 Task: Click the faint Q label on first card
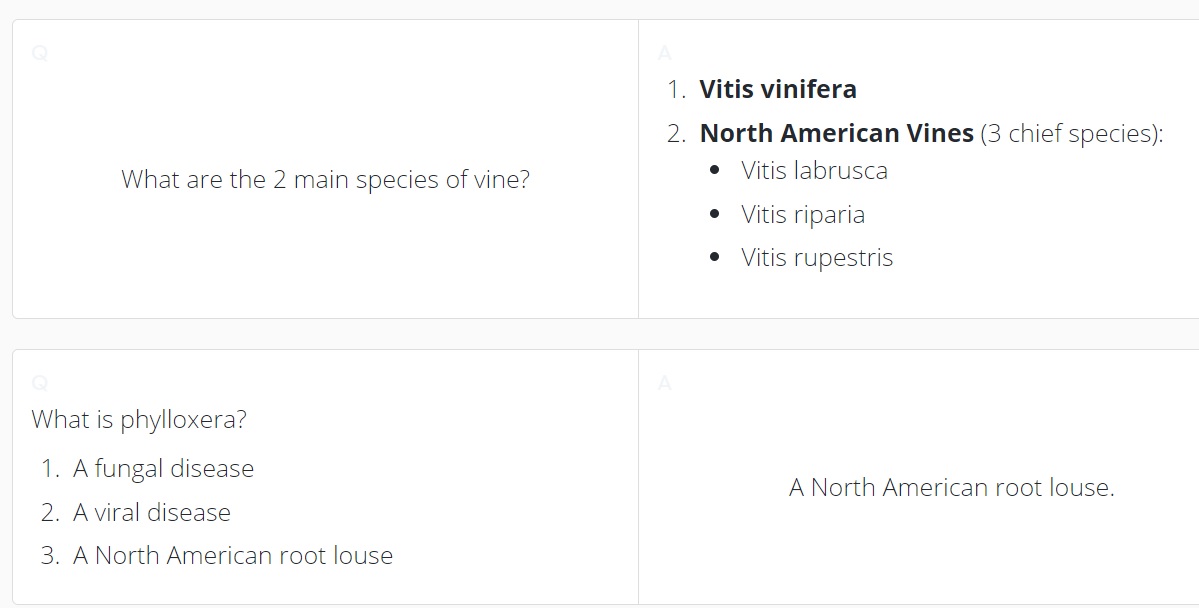point(40,54)
